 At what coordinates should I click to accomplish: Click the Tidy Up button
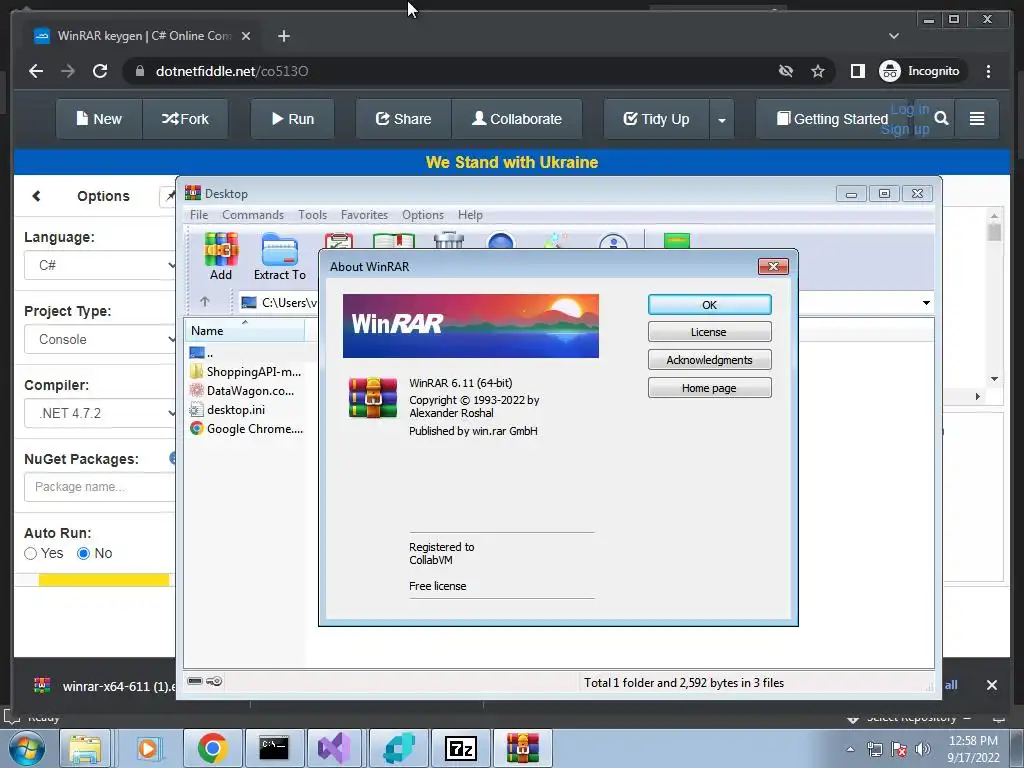[656, 119]
